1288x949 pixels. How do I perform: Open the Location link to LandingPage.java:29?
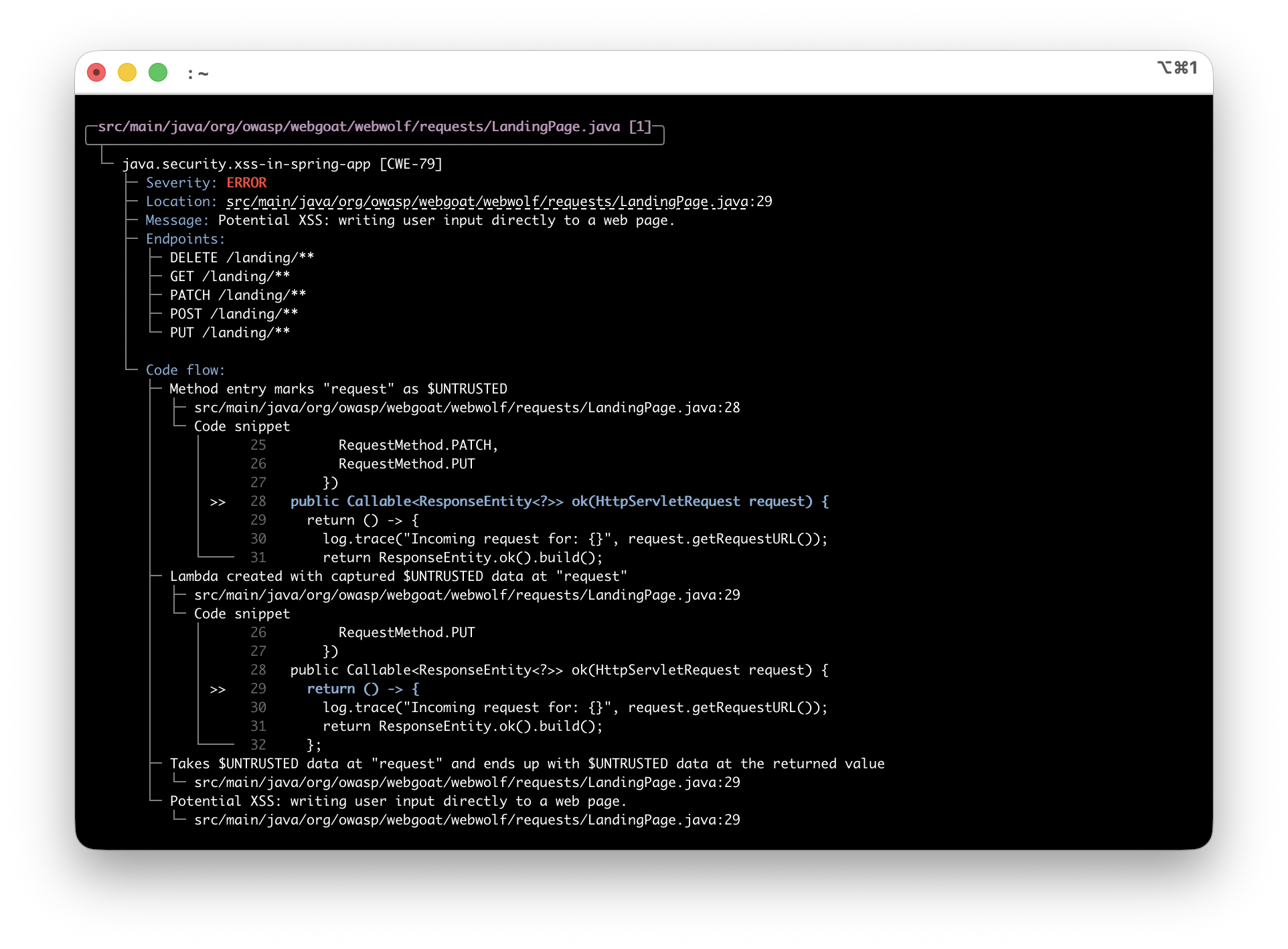(486, 201)
